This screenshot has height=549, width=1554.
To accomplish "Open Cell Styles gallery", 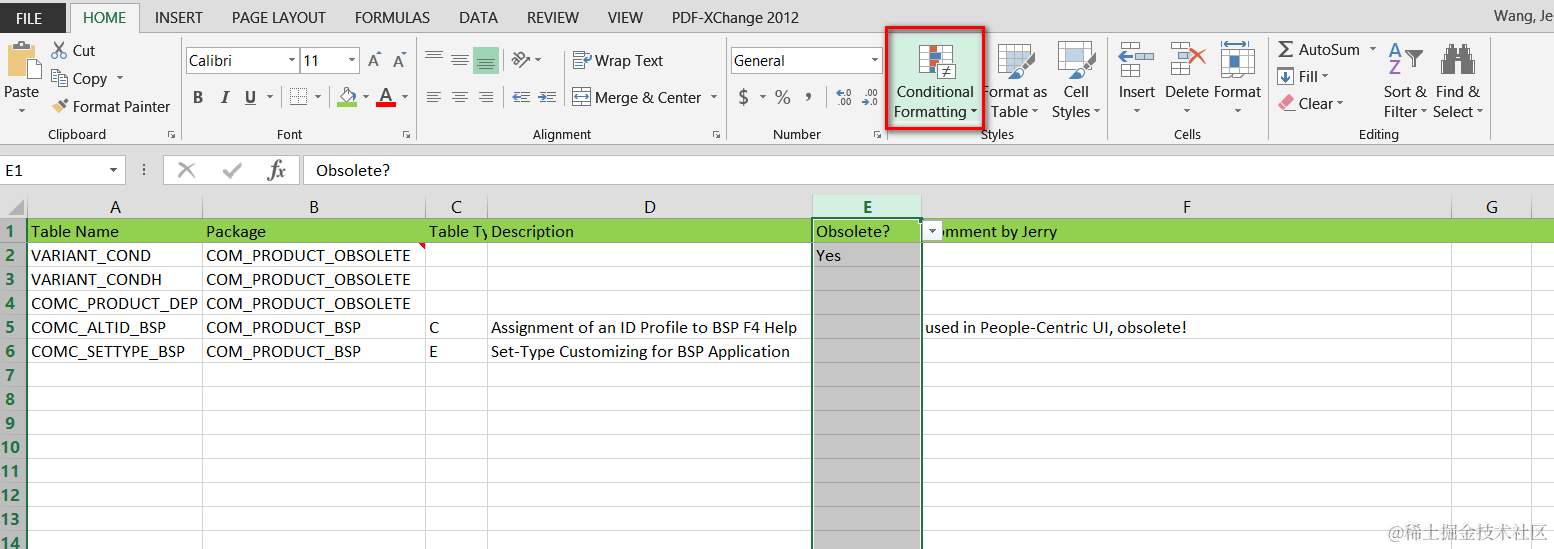I will tap(1076, 82).
